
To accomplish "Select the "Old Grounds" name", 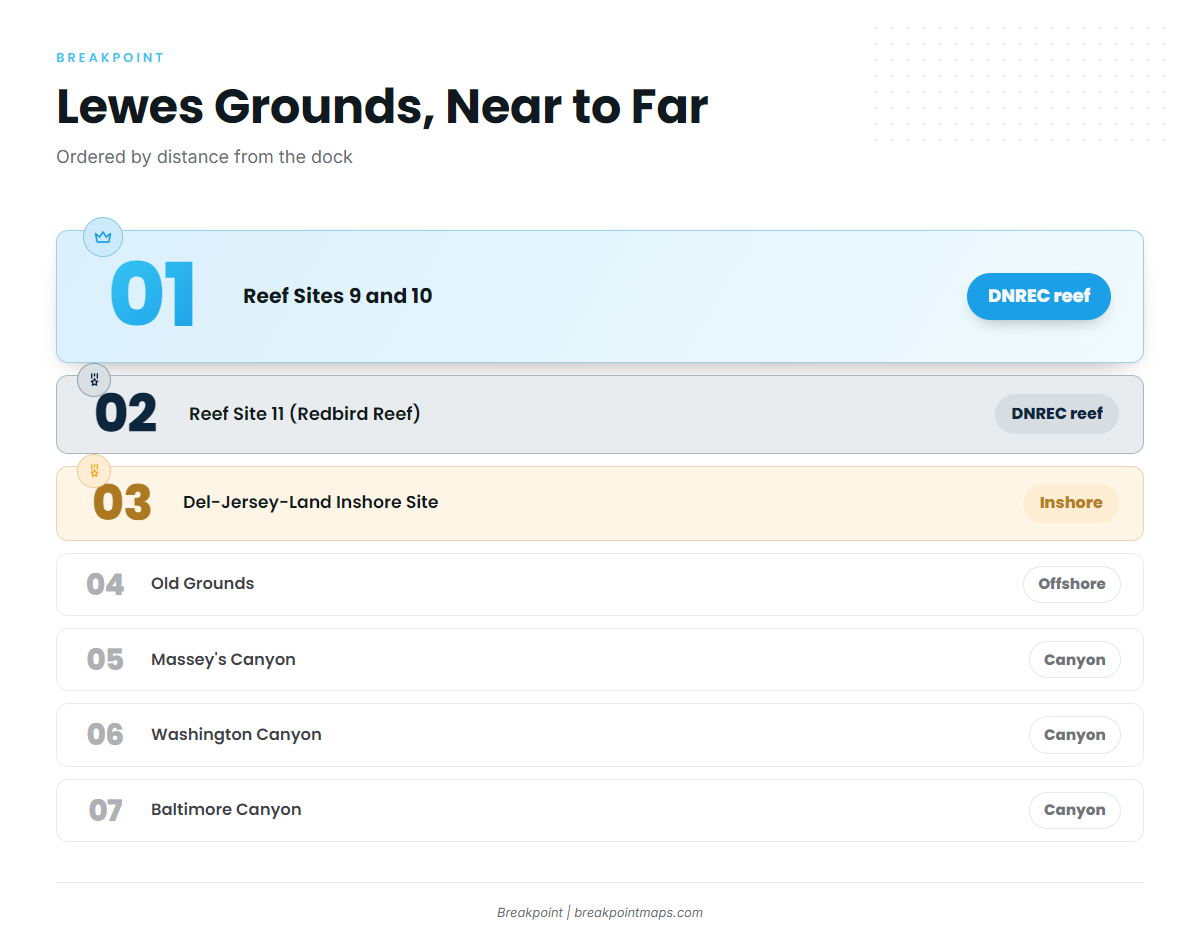I will tap(203, 584).
